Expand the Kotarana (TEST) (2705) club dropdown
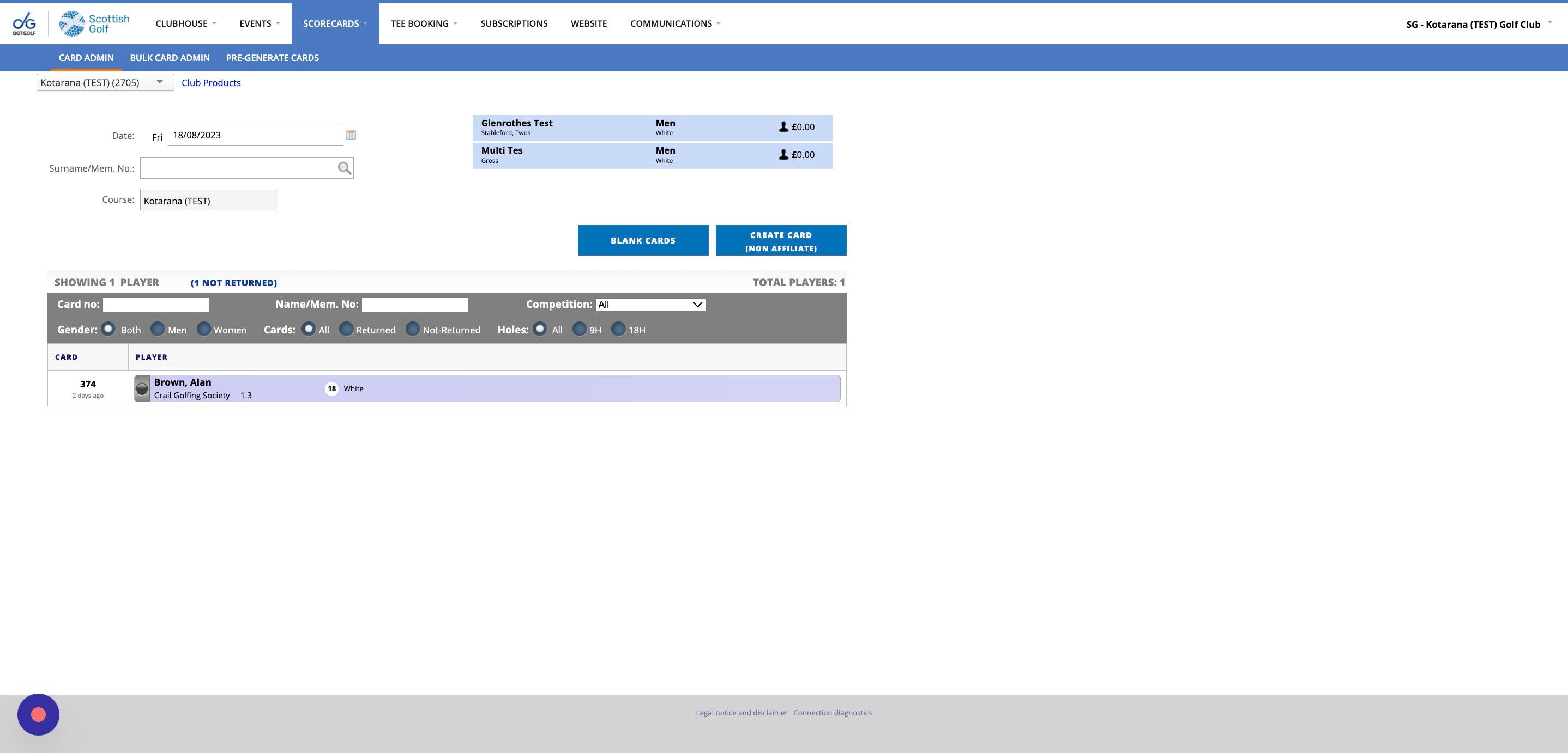 click(105, 83)
